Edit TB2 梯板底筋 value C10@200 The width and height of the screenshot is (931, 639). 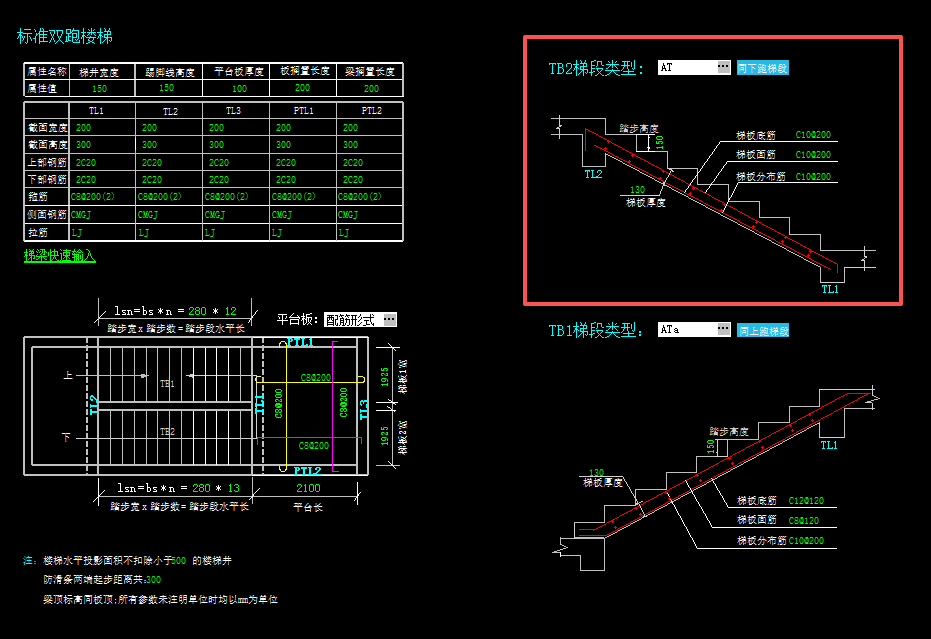point(813,135)
